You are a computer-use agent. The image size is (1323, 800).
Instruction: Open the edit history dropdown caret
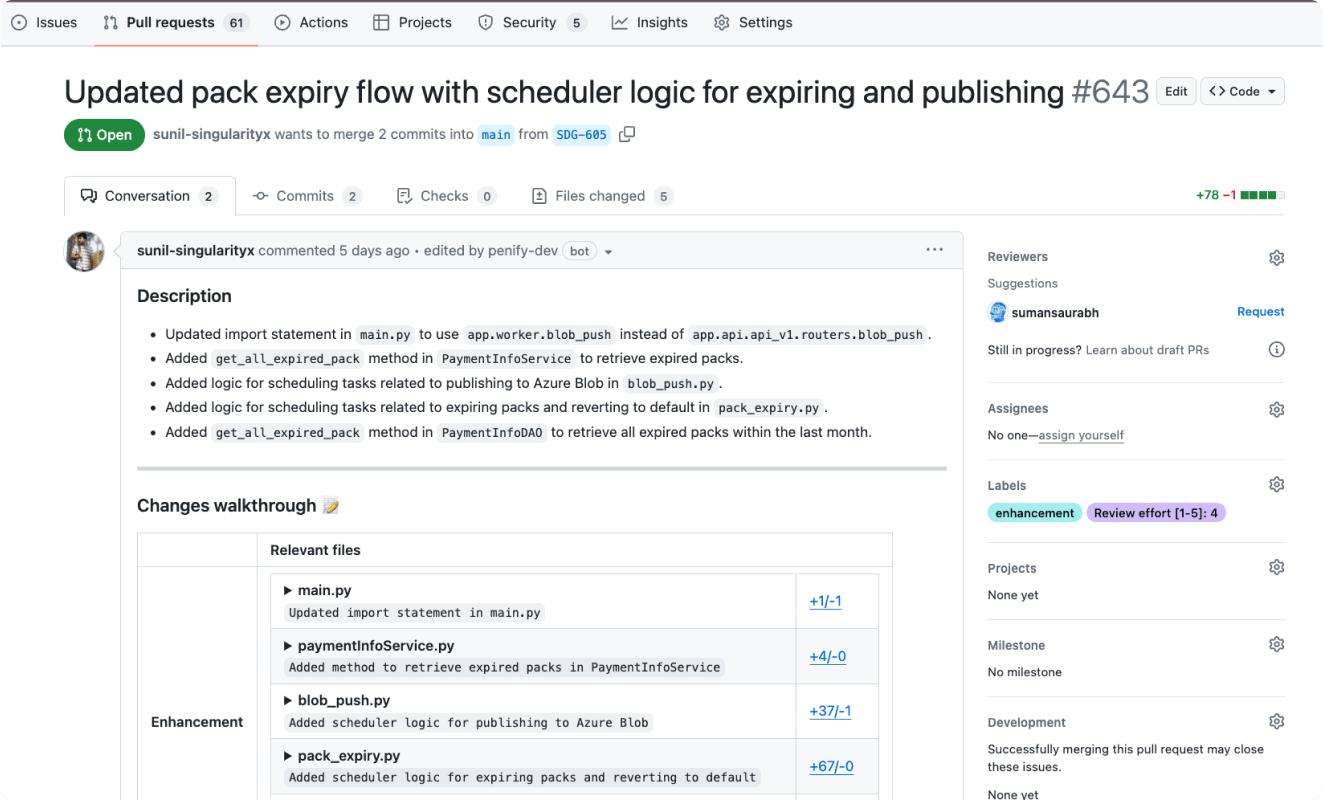tap(608, 252)
